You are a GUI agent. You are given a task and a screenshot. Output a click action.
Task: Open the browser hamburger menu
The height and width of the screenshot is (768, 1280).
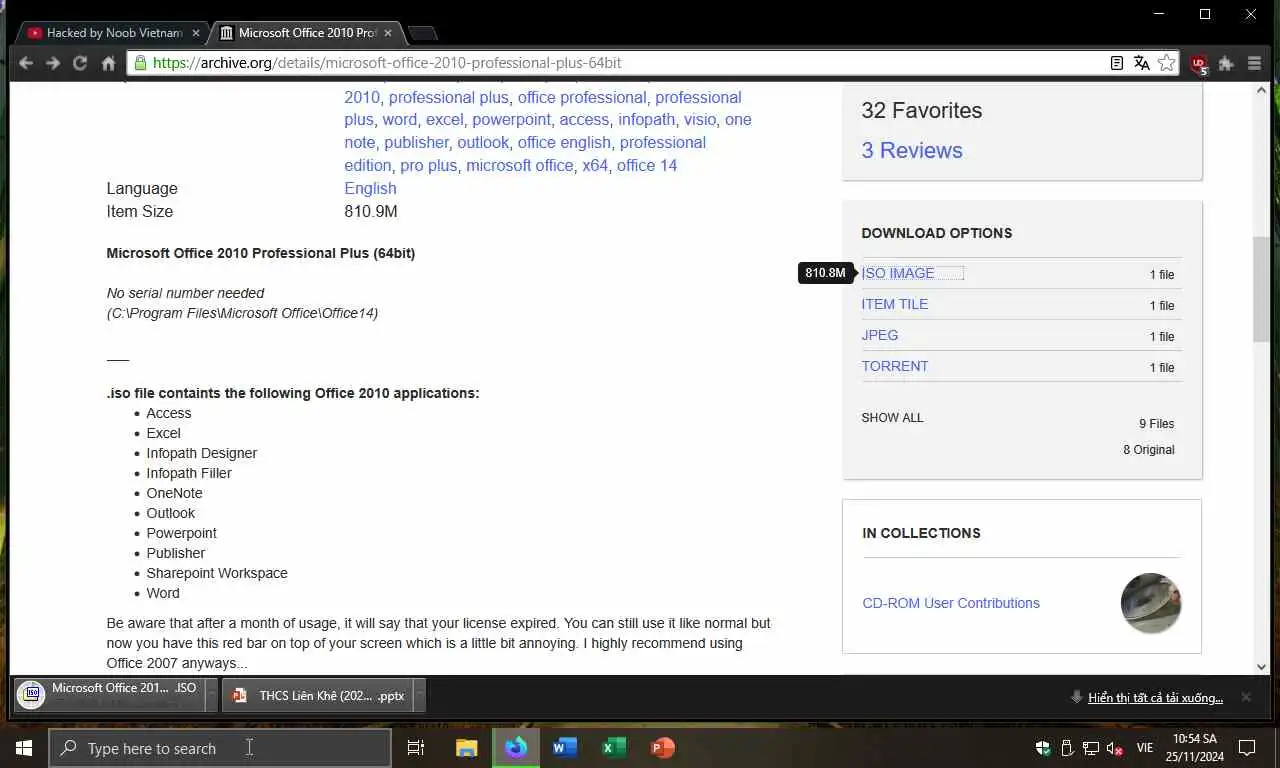(1254, 63)
